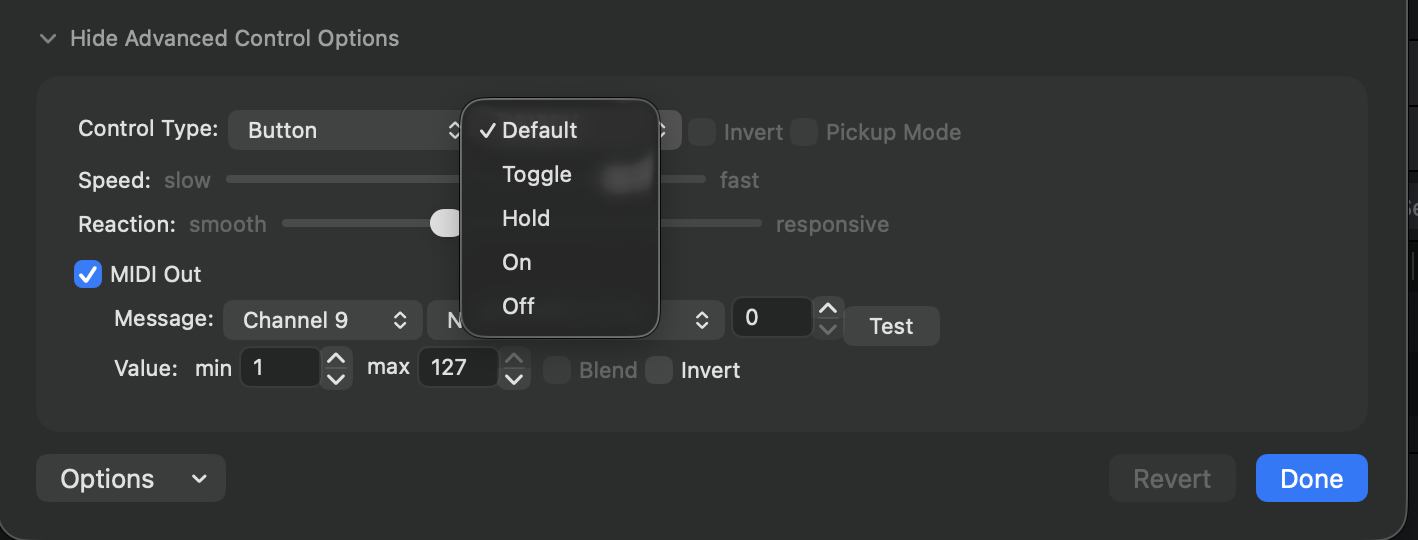Screen dimensions: 1418x540
Task: Select the On menu option
Action: [517, 262]
